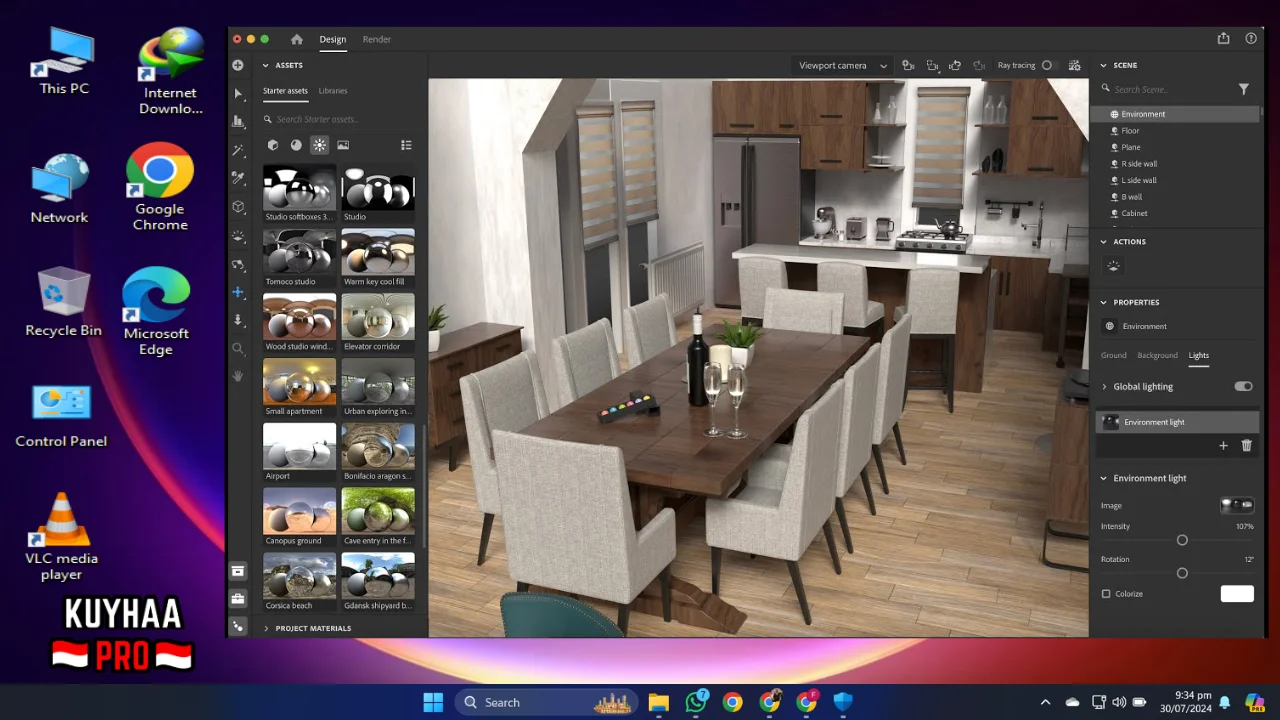1280x720 pixels.
Task: Select the cube Object tool in left toolbar
Action: tap(238, 207)
